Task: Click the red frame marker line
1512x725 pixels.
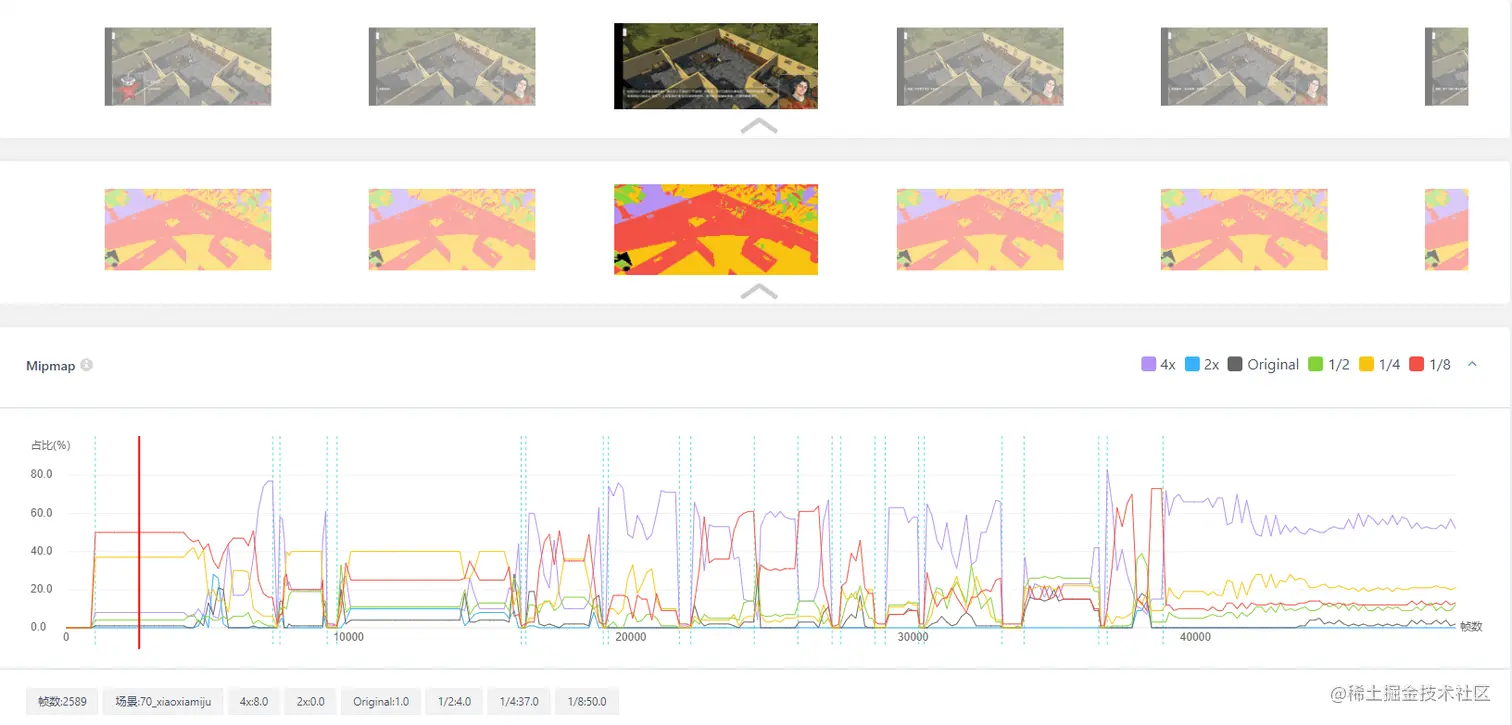Action: point(139,542)
